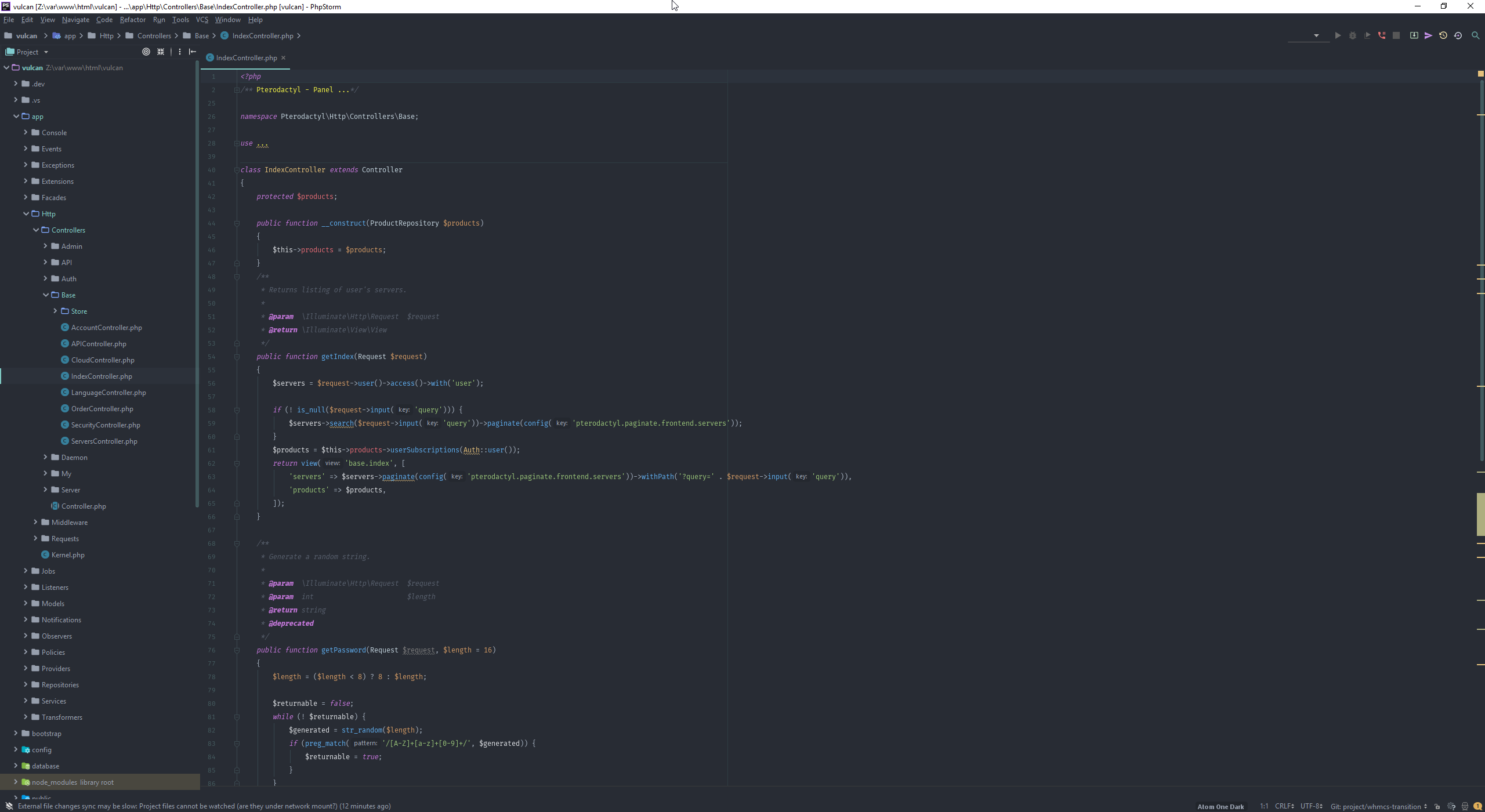Click scroll-from-source target icon in Project panel
1485x812 pixels.
pyautogui.click(x=146, y=52)
